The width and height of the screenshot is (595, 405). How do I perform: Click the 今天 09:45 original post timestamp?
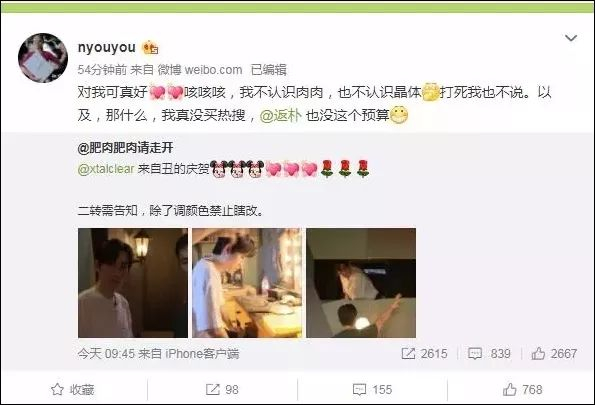106,354
